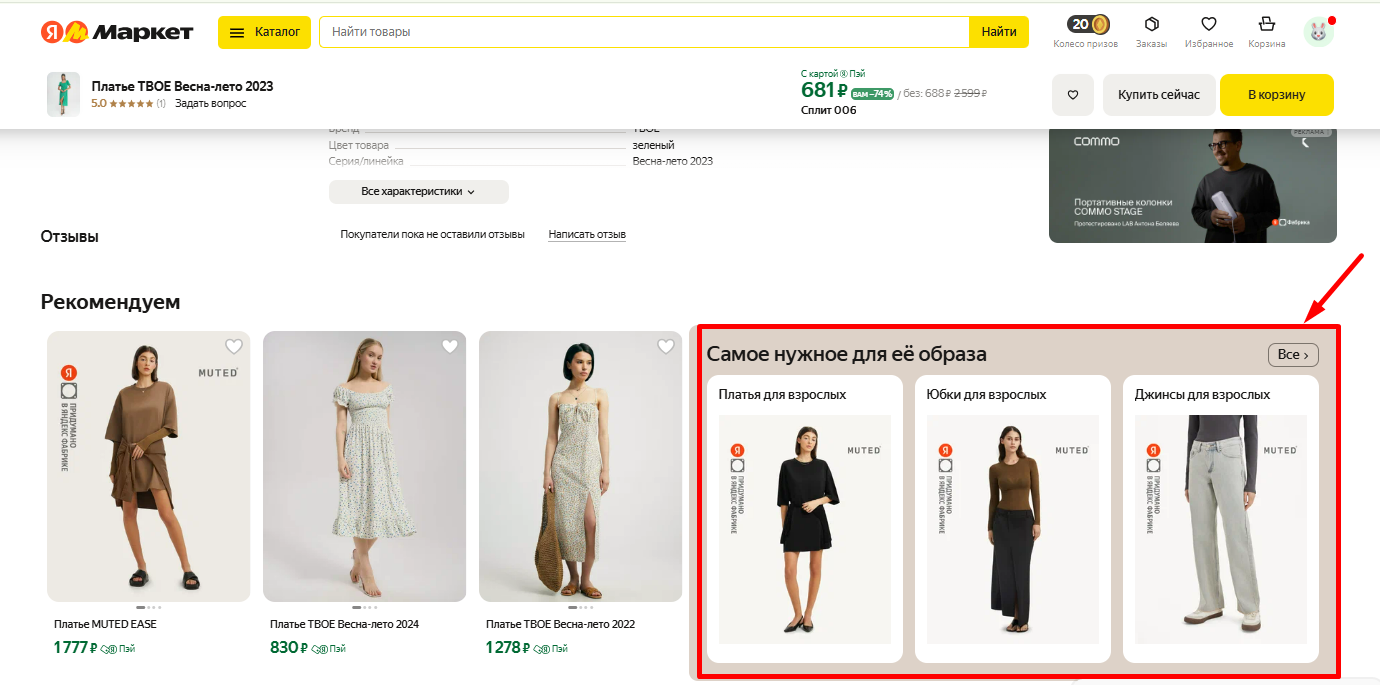Expand Все характеристики dropdown
This screenshot has width=1380, height=685.
click(x=418, y=191)
